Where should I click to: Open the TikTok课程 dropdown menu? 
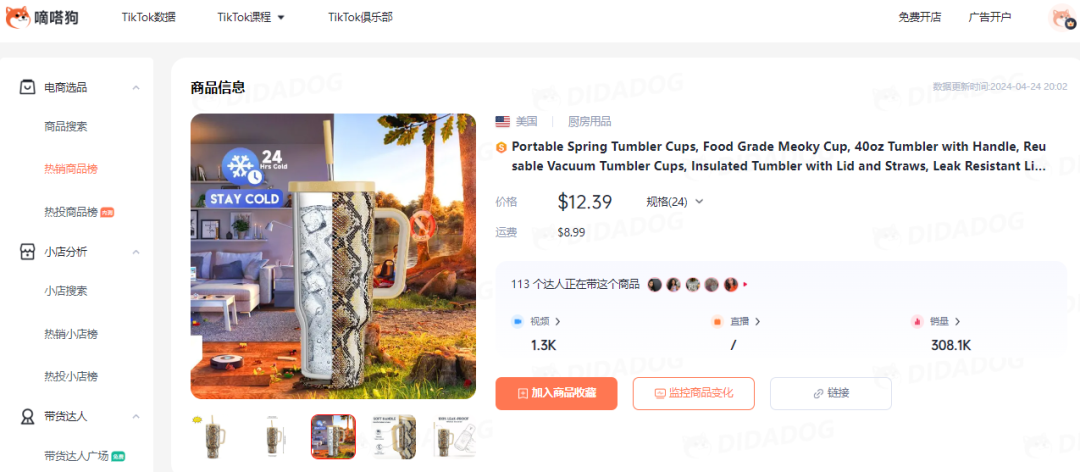(x=251, y=17)
